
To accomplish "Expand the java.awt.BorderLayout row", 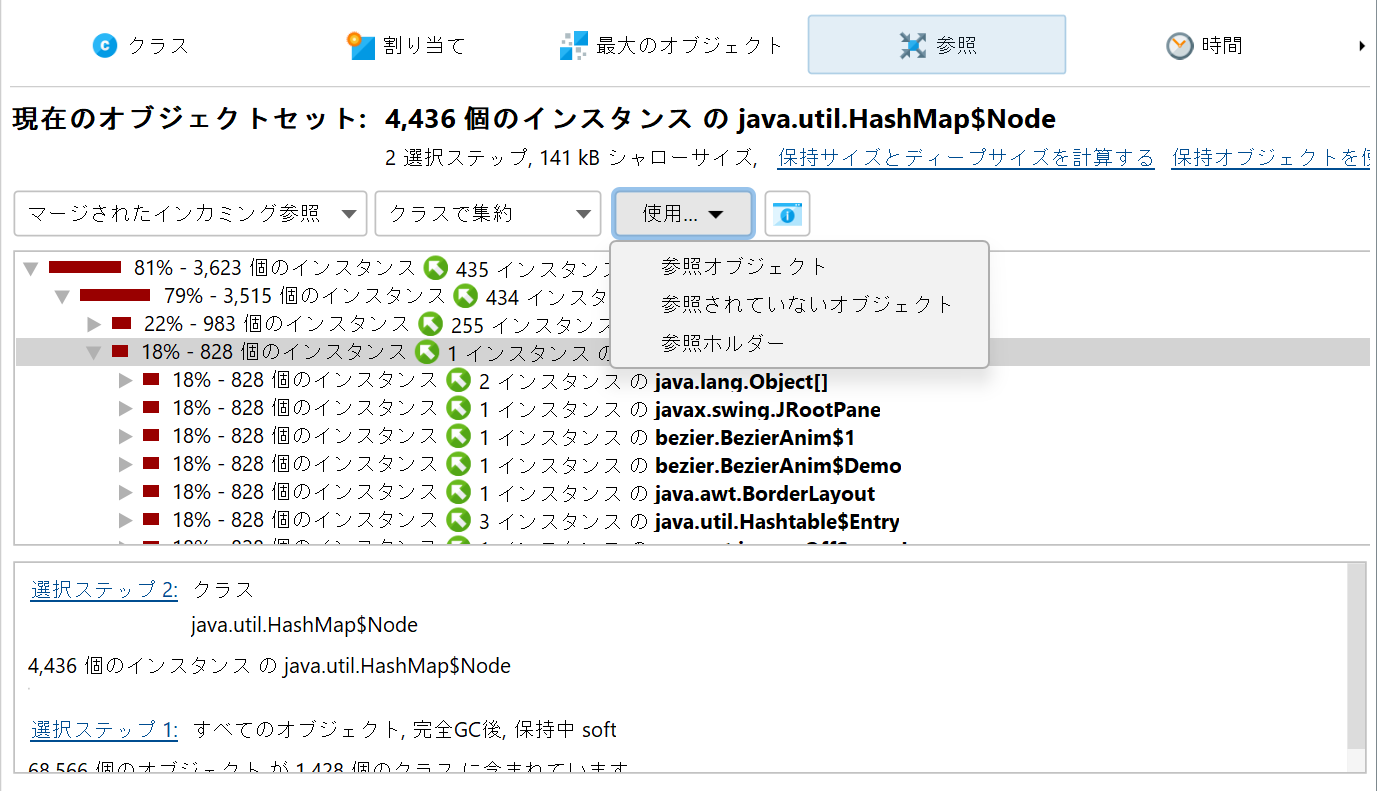I will tap(126, 492).
